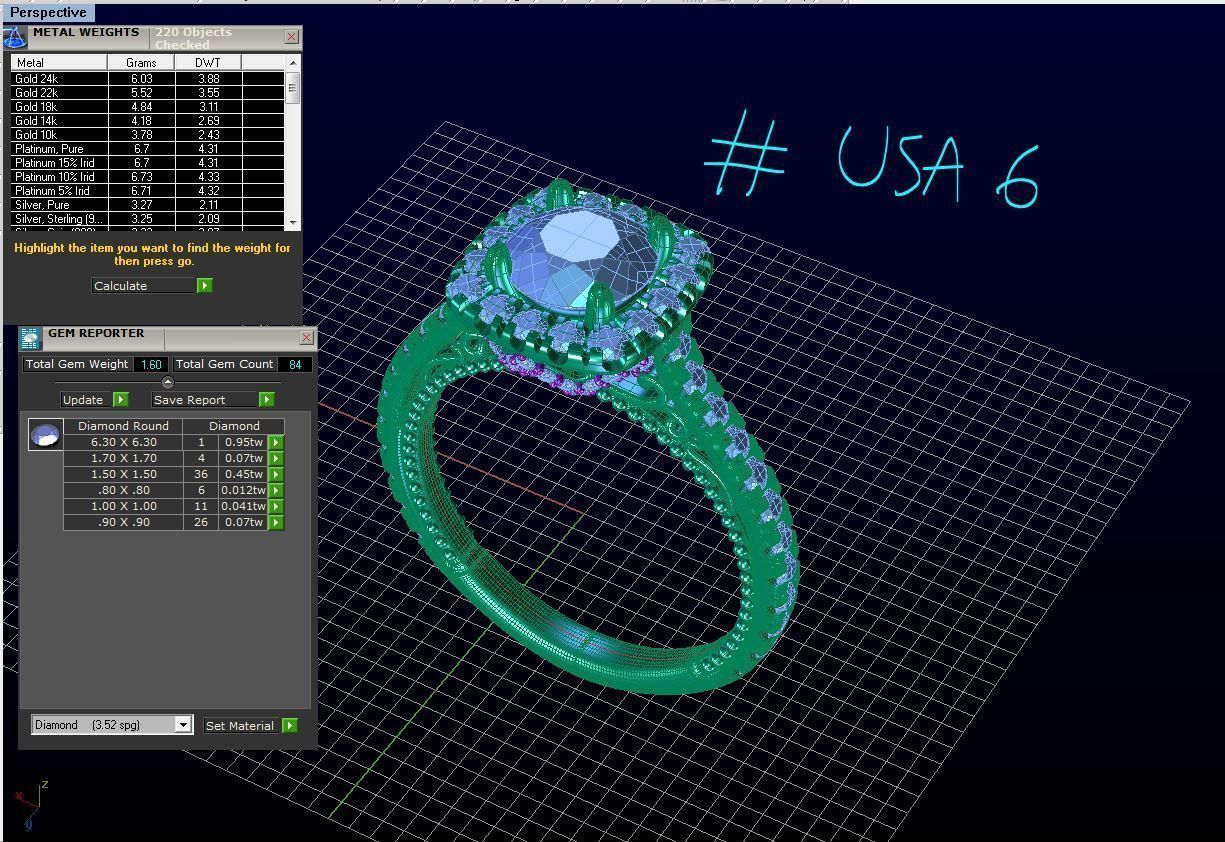The width and height of the screenshot is (1225, 842).
Task: Click the 0.012tw weight cell
Action: click(243, 490)
